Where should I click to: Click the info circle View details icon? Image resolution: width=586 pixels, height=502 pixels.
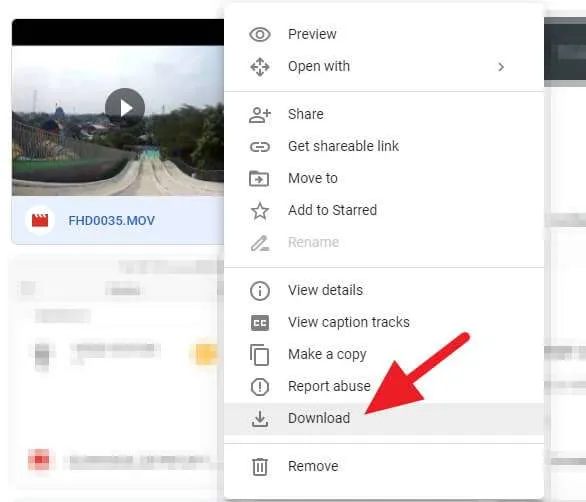pos(260,291)
